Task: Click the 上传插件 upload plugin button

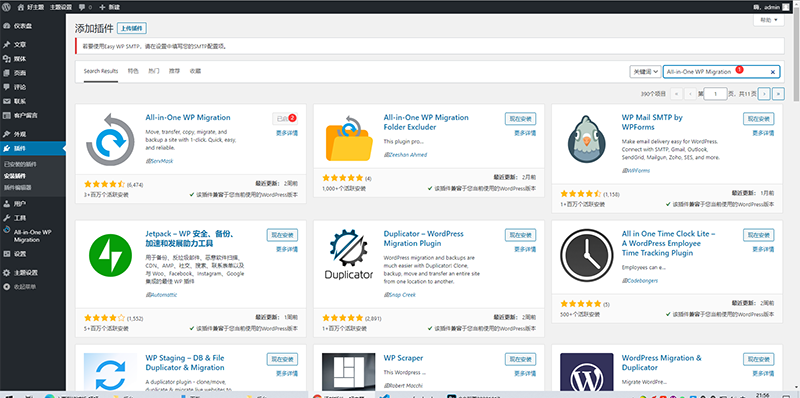Action: click(x=132, y=28)
